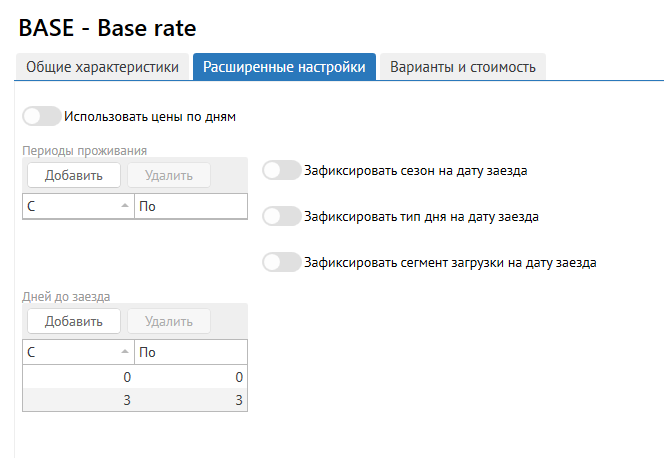This screenshot has width=664, height=458.
Task: Click 'По' column header in Периоды проживания
Action: coord(190,206)
